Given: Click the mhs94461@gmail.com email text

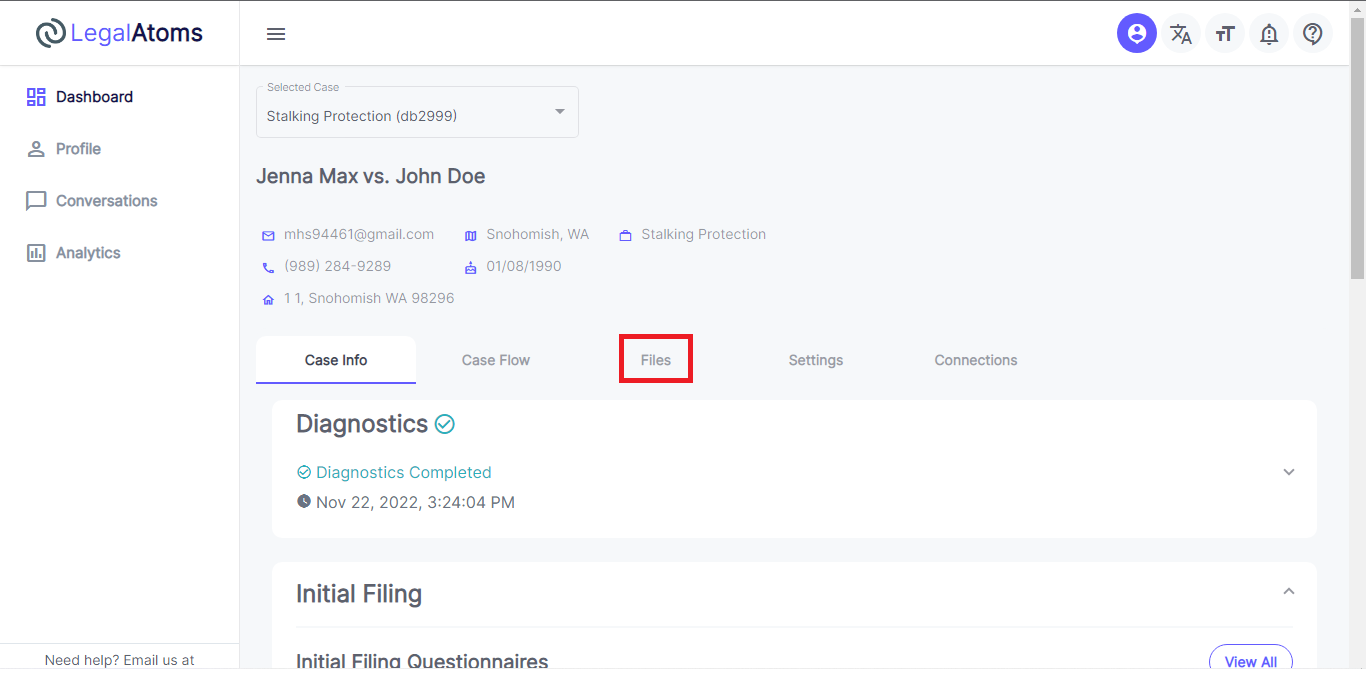Looking at the screenshot, I should coord(359,234).
